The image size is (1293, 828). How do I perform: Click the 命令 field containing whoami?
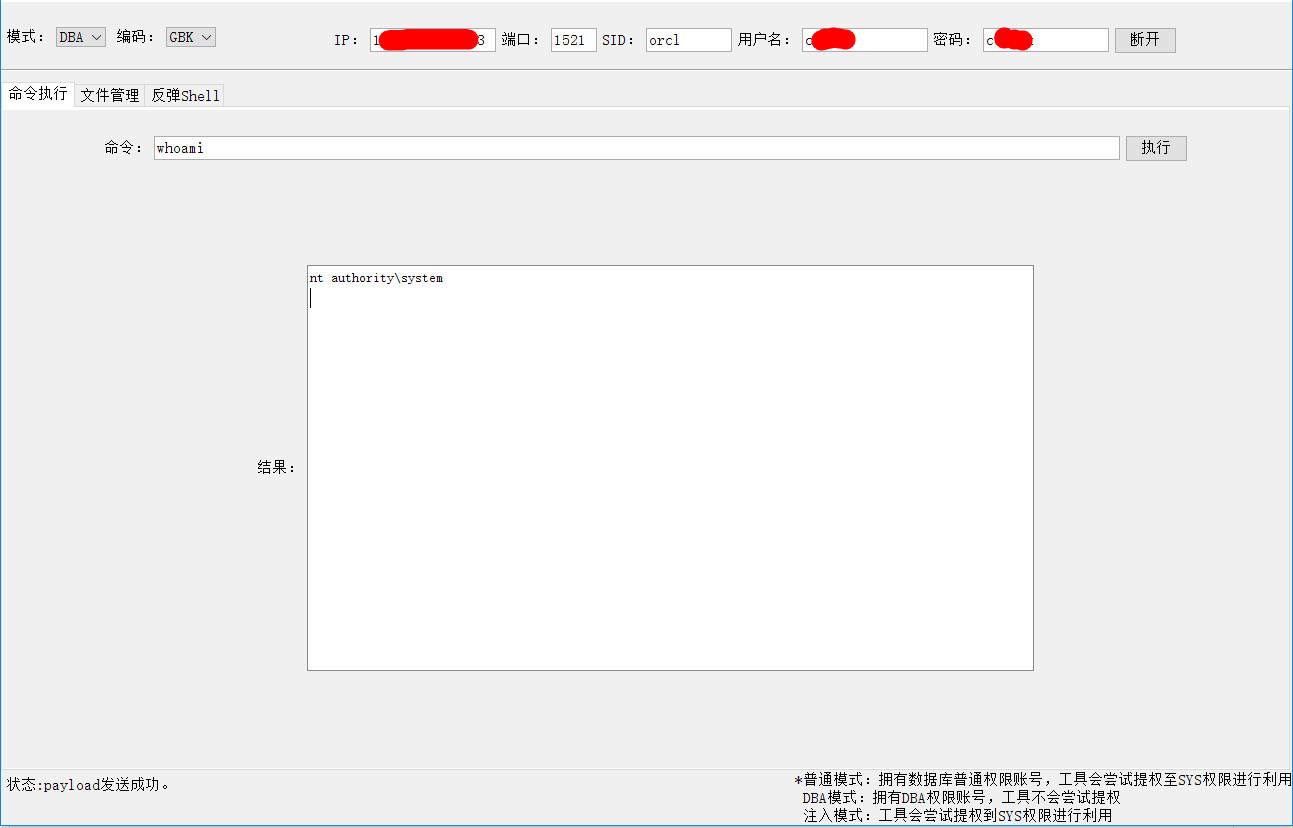point(637,148)
